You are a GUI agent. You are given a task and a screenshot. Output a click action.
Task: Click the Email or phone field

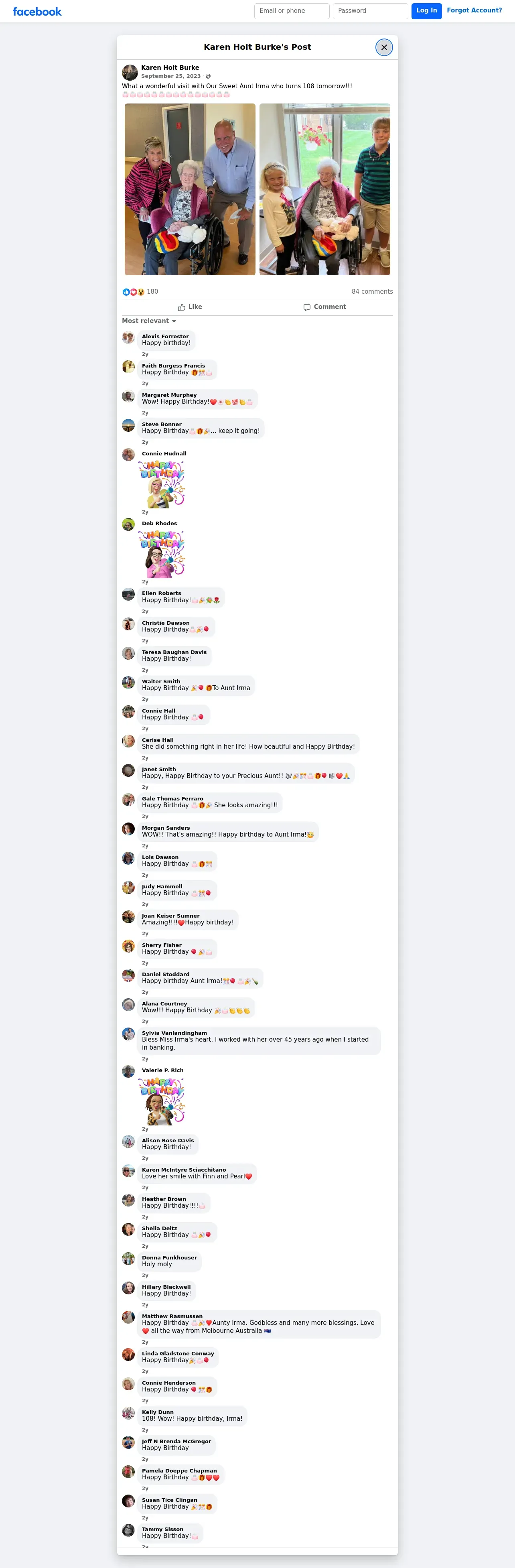[292, 11]
